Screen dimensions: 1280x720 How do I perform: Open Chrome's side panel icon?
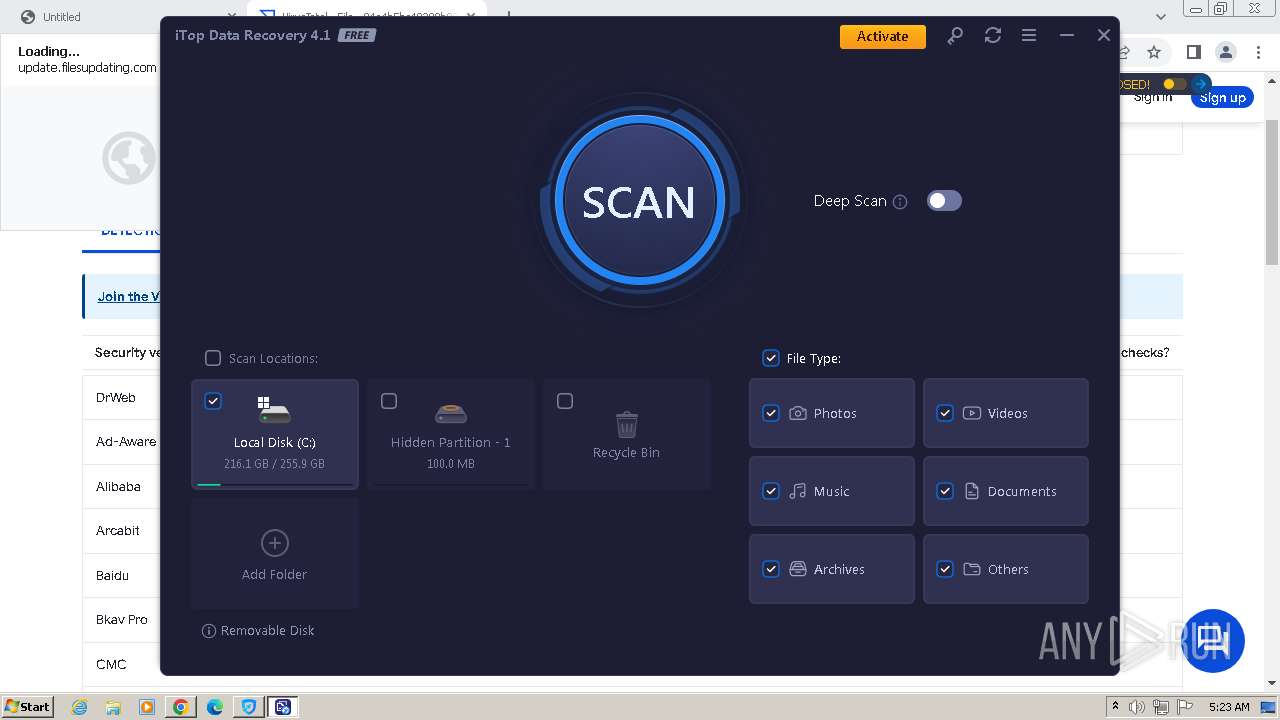(1193, 52)
